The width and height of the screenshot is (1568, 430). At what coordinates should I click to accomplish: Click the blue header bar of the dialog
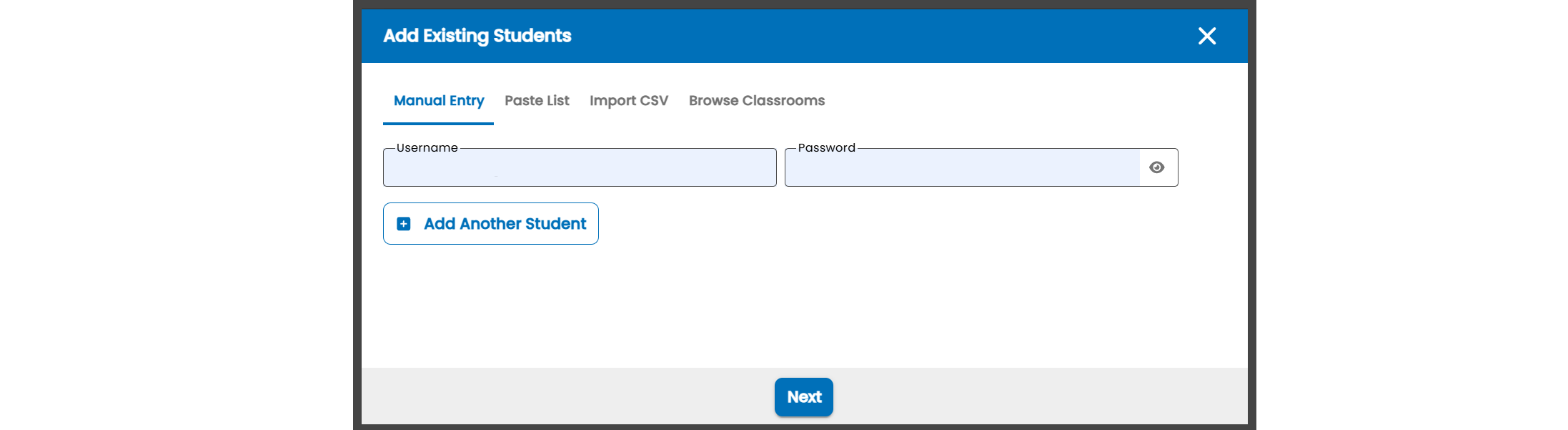click(804, 36)
